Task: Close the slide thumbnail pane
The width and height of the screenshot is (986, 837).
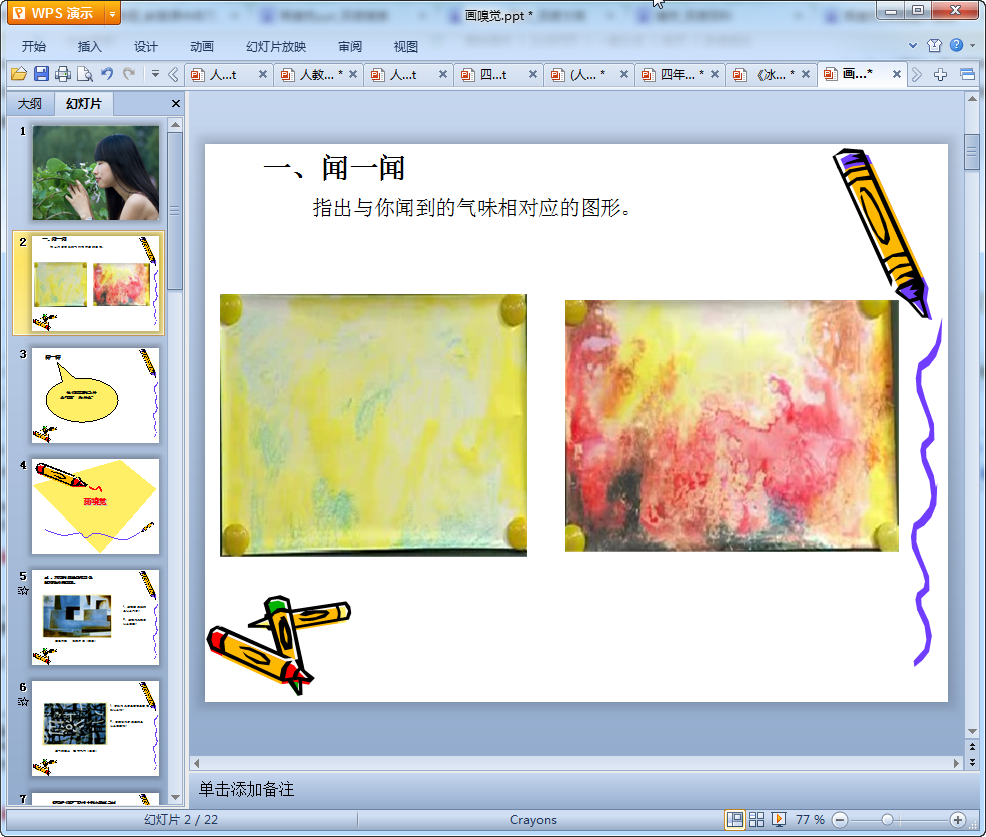Action: click(175, 104)
